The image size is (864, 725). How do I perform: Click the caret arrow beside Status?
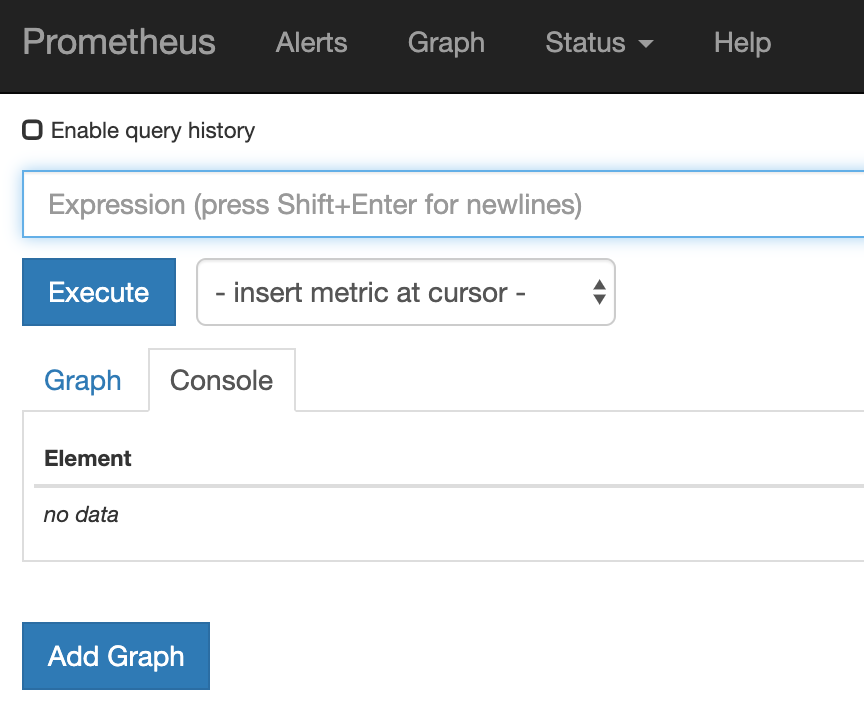pos(645,45)
